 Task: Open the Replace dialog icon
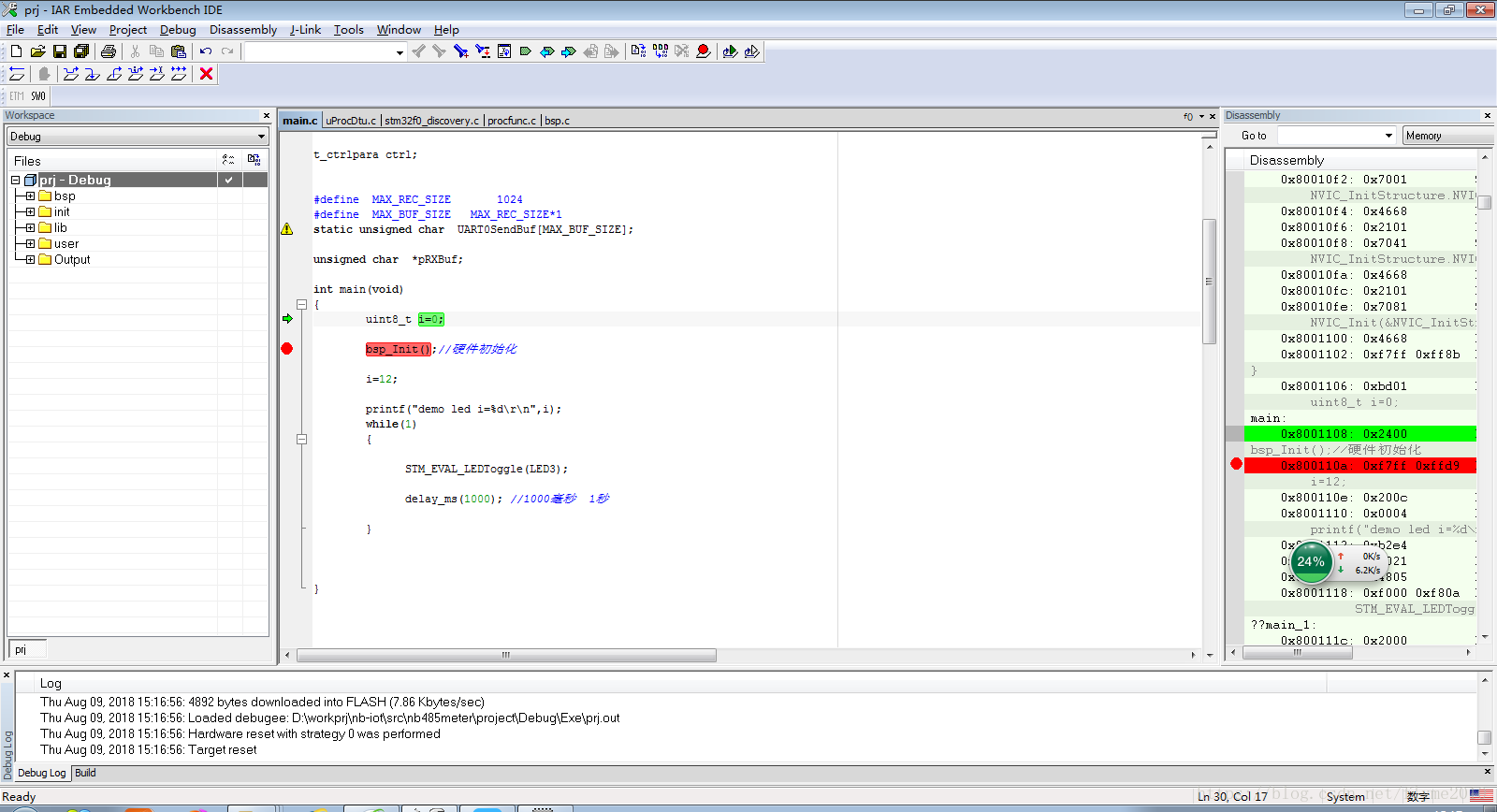coord(482,51)
